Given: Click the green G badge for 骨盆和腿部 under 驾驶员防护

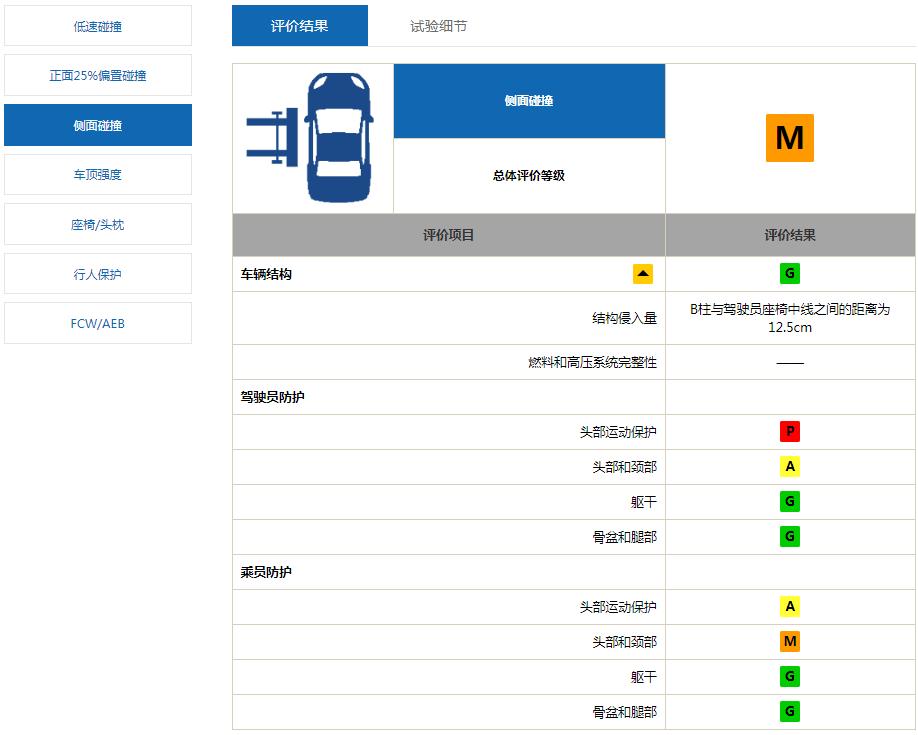Looking at the screenshot, I should (790, 536).
